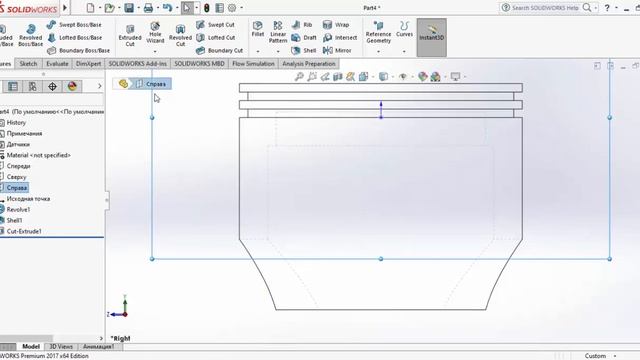Viewport: 640px width, 360px height.
Task: Expand the manager tabs chevron
Action: tap(99, 86)
